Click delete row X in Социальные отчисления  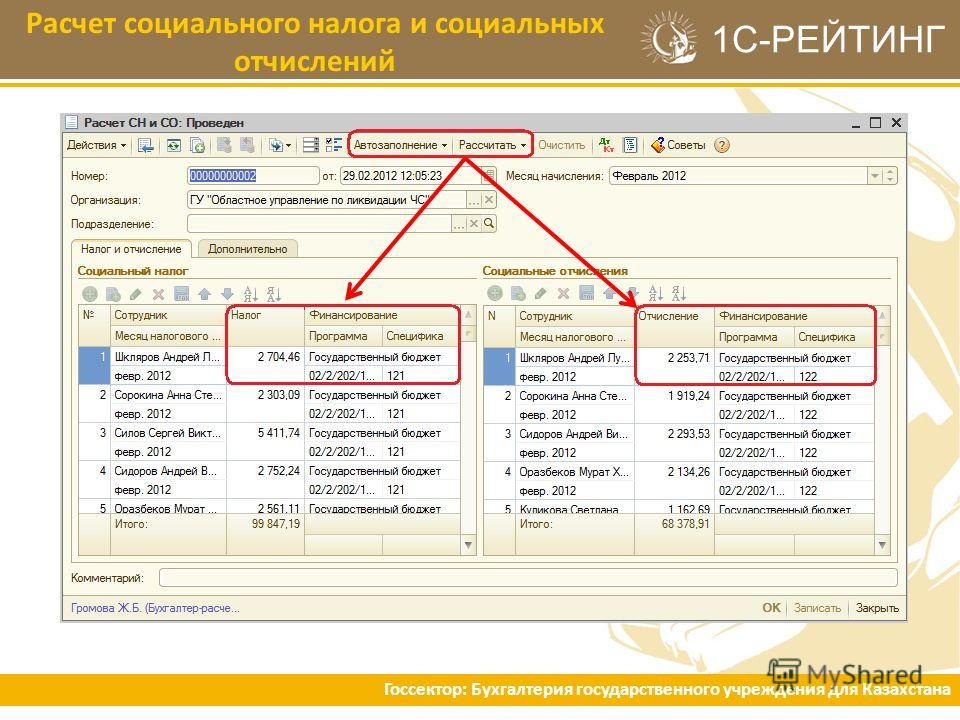pos(563,294)
